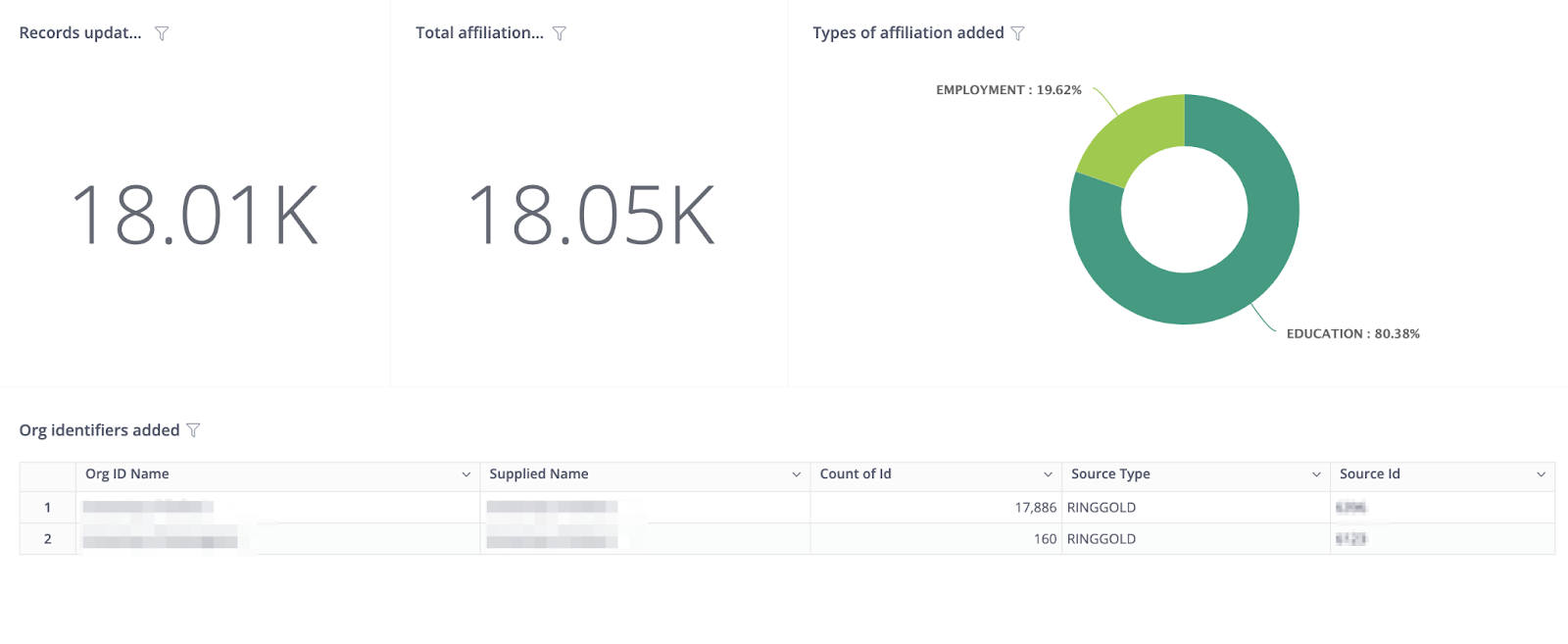Viewport: 1568px width, 644px height.
Task: Click the 17,886 count cell
Action: coord(1035,508)
